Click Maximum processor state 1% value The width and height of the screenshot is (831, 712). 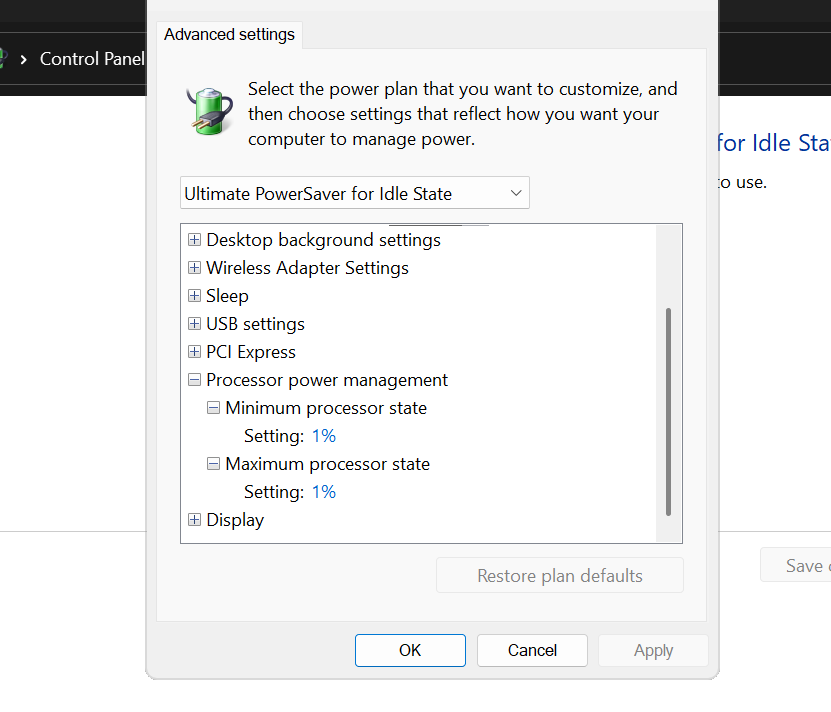pyautogui.click(x=323, y=492)
